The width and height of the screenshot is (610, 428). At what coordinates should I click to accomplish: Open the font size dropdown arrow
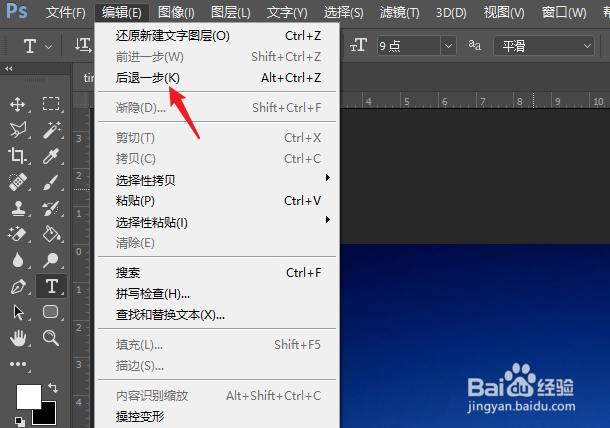(448, 46)
